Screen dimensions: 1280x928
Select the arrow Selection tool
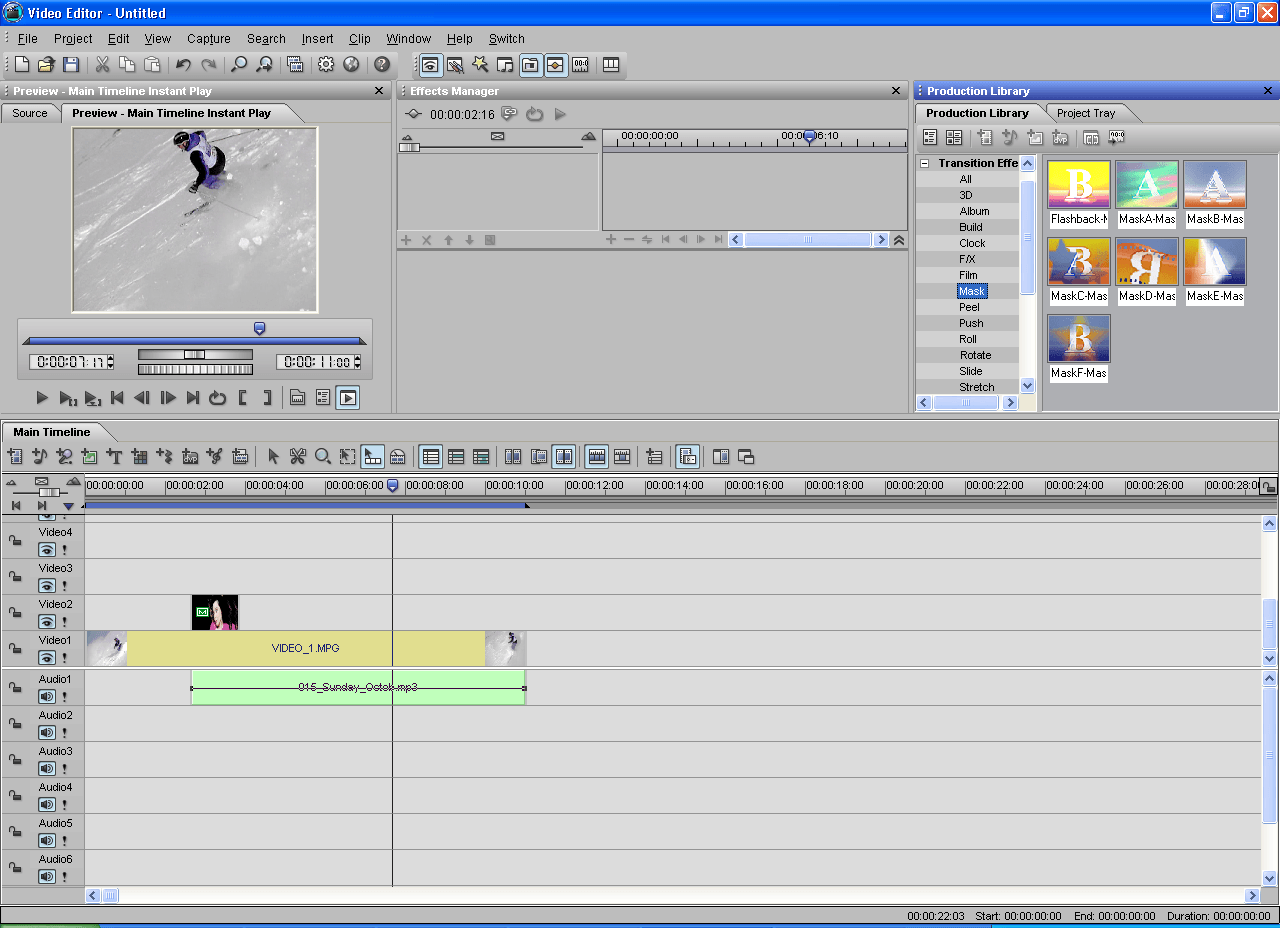(x=272, y=456)
